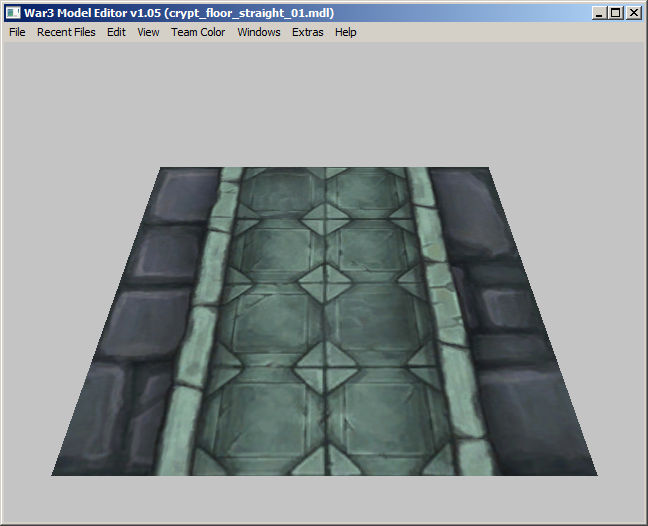Open the Edit menu

116,32
